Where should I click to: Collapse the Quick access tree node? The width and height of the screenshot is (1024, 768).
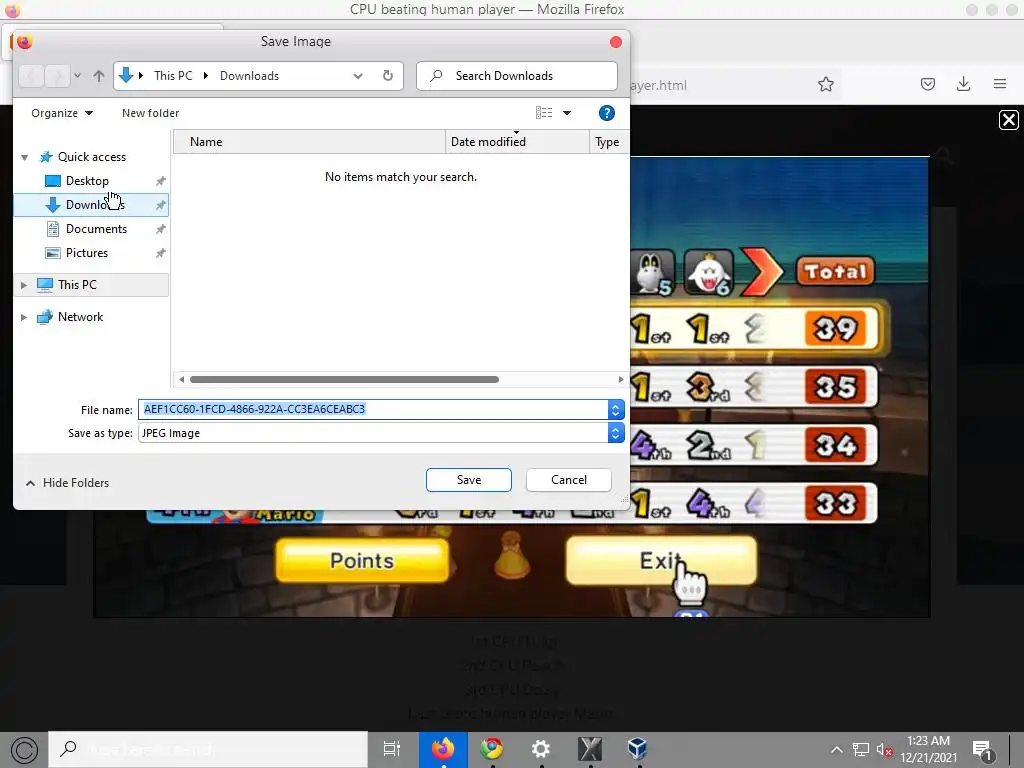click(x=24, y=157)
